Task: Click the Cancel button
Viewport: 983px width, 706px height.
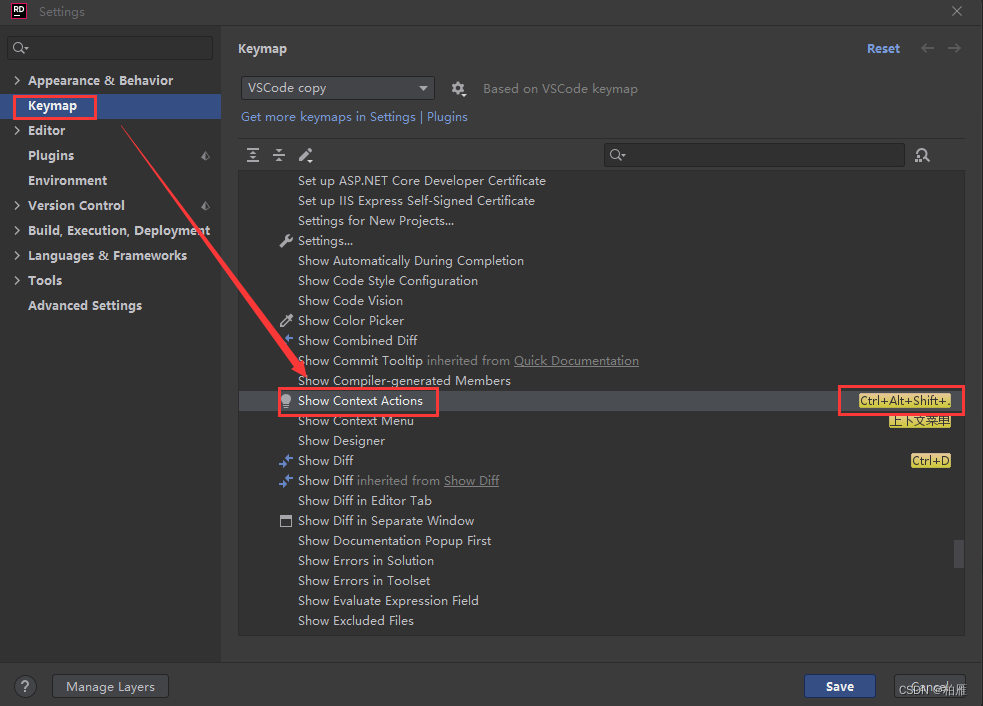Action: pos(929,687)
